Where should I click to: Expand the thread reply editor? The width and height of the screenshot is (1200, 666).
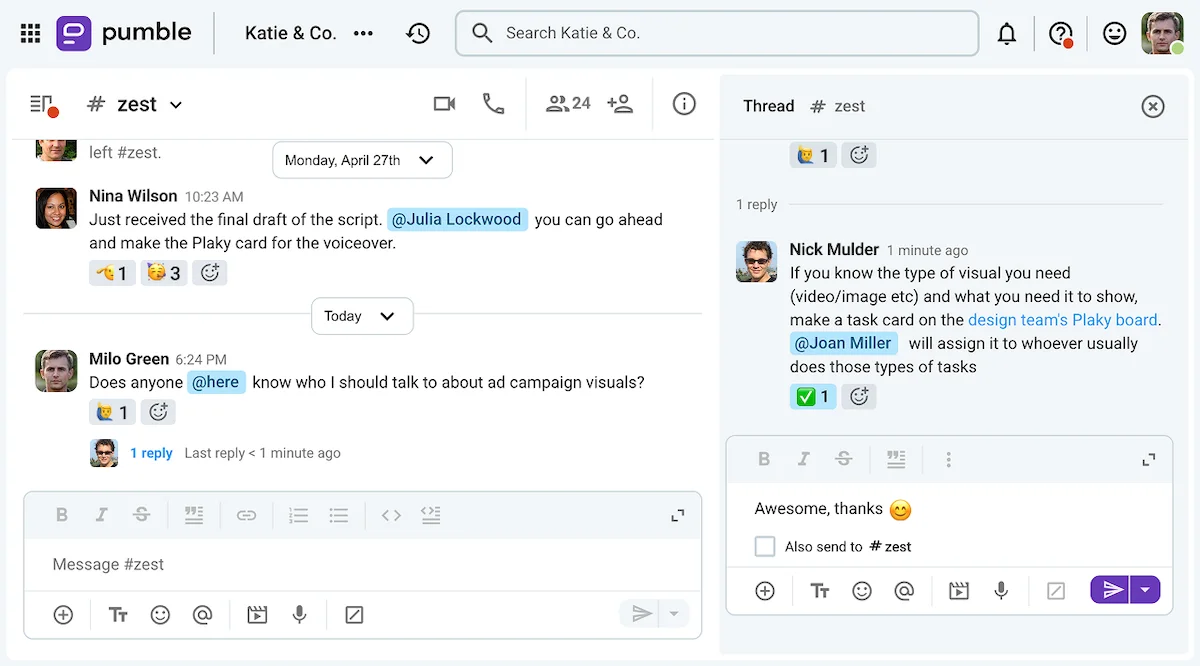point(1148,460)
